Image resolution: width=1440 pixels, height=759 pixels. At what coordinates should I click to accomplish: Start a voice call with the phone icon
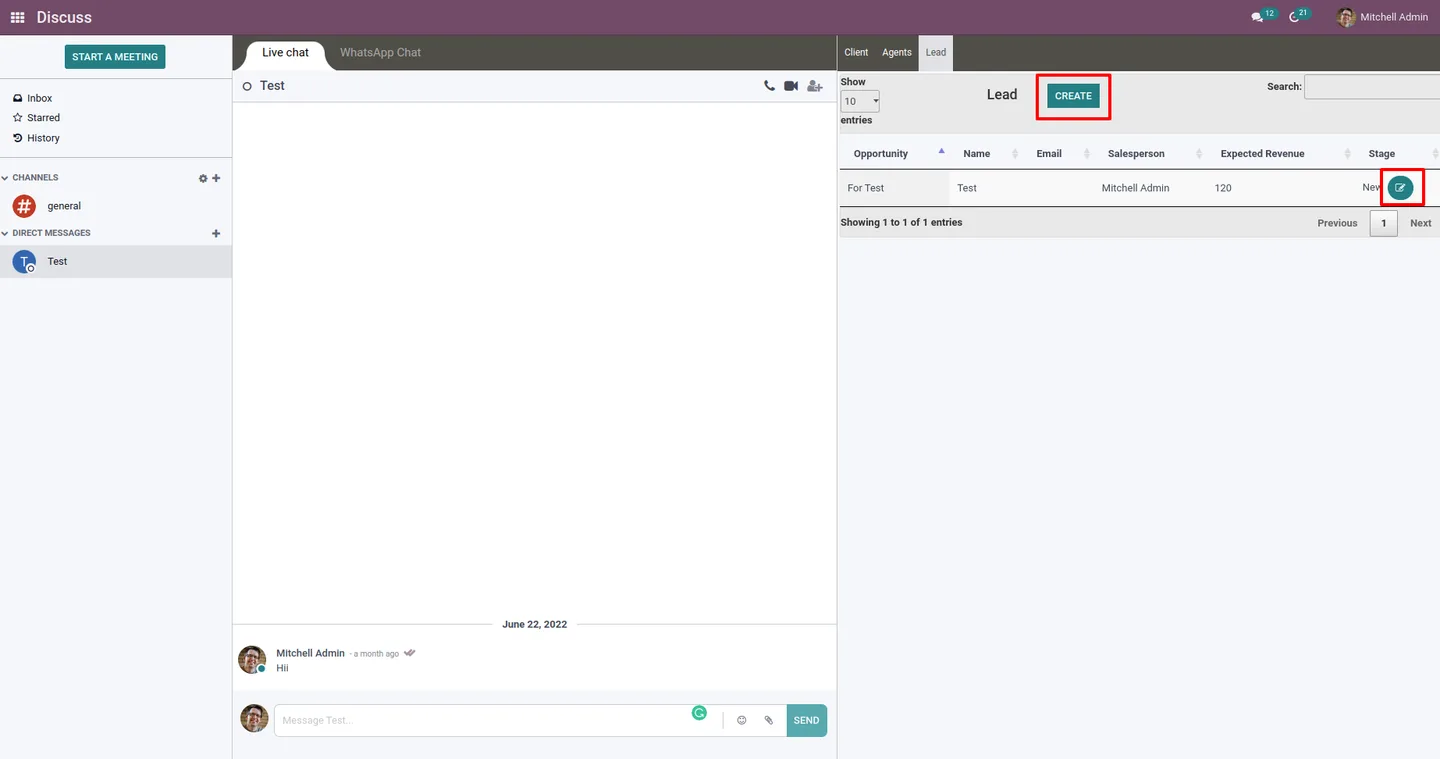[x=769, y=86]
